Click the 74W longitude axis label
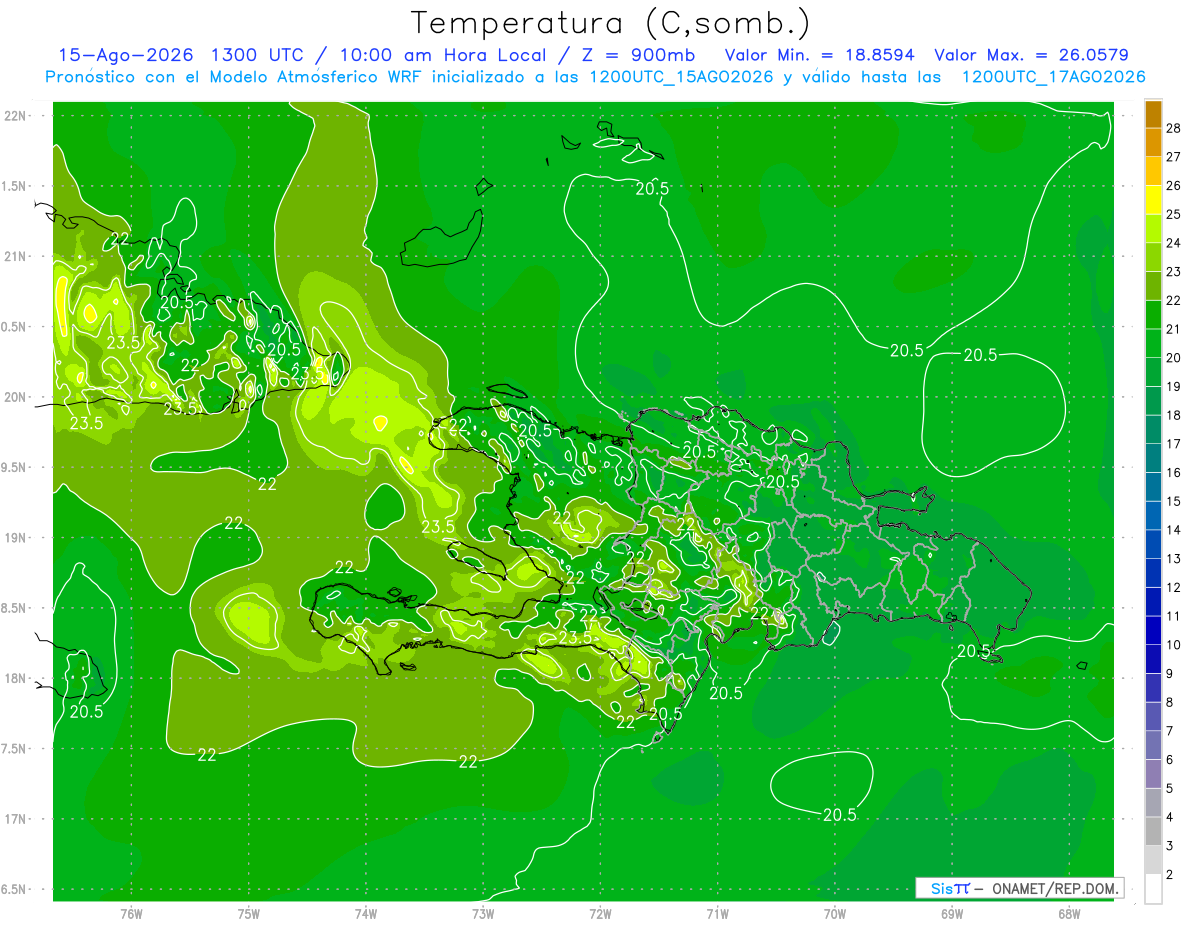Viewport: 1200px width, 927px height. tap(365, 913)
